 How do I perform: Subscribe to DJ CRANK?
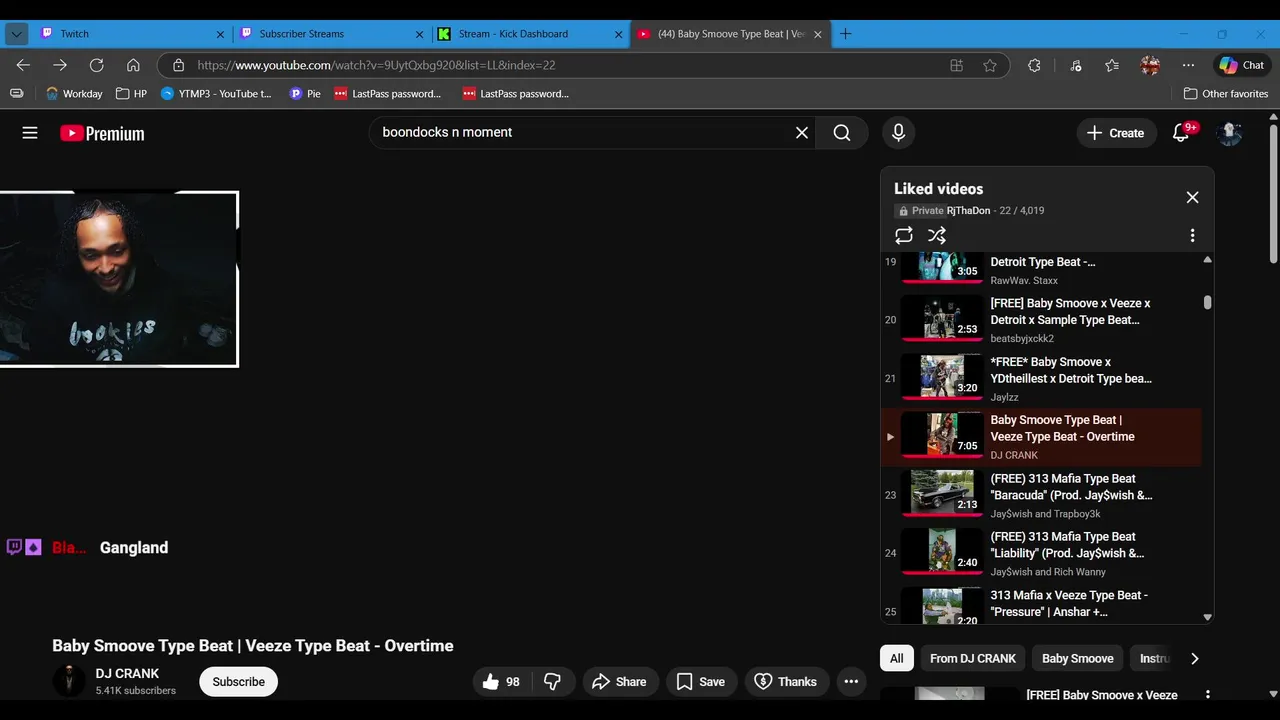pos(238,682)
